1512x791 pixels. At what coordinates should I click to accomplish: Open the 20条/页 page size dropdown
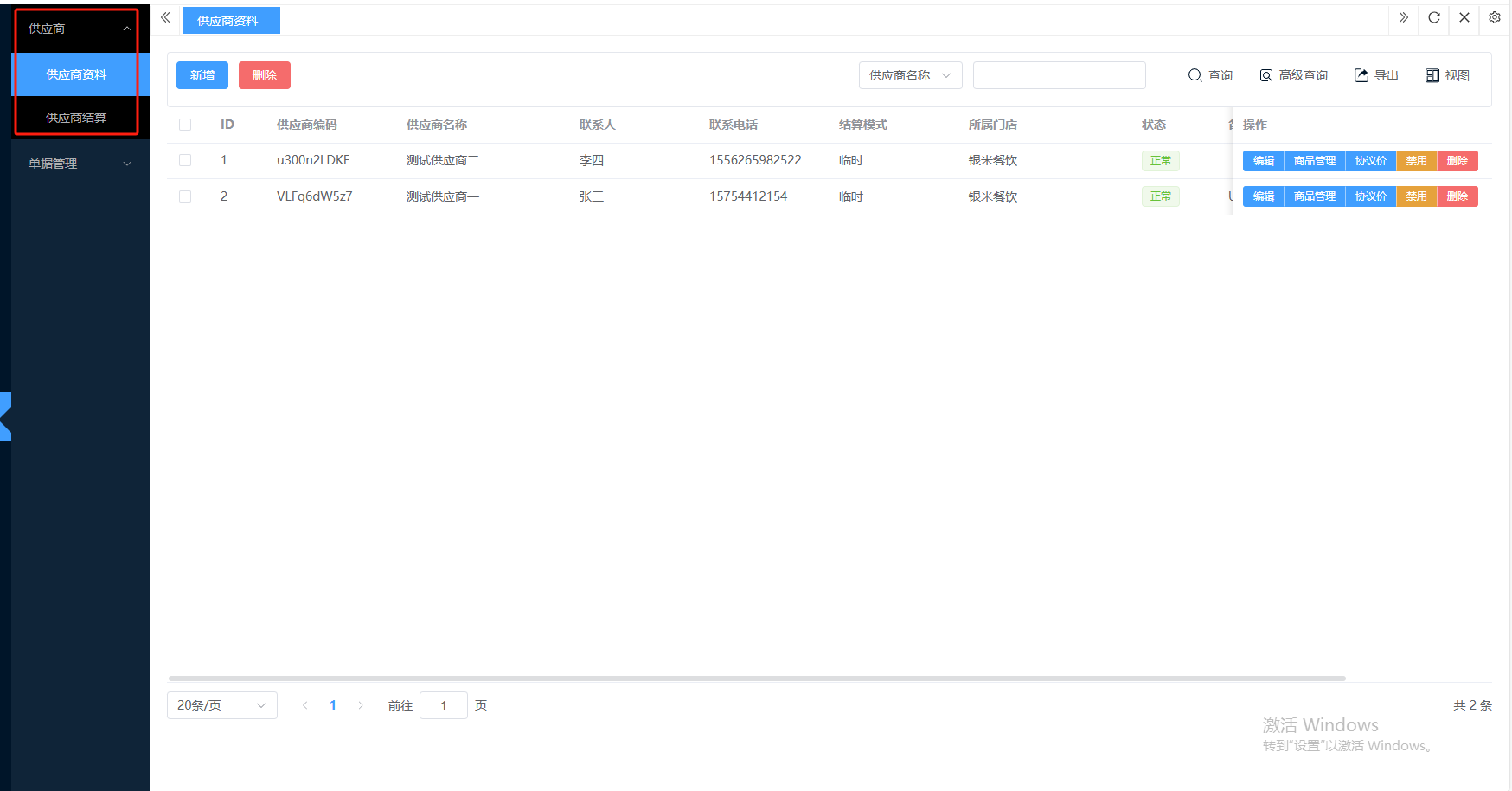(x=221, y=705)
